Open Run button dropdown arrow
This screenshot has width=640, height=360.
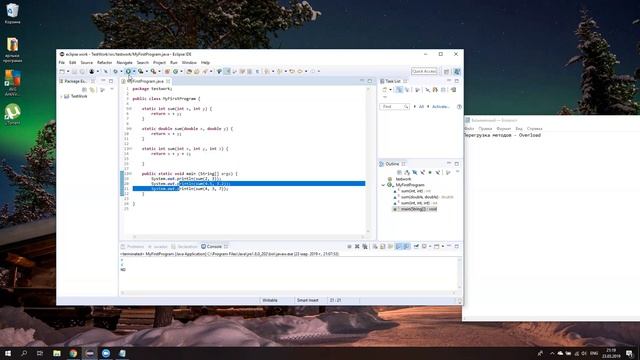pos(134,71)
